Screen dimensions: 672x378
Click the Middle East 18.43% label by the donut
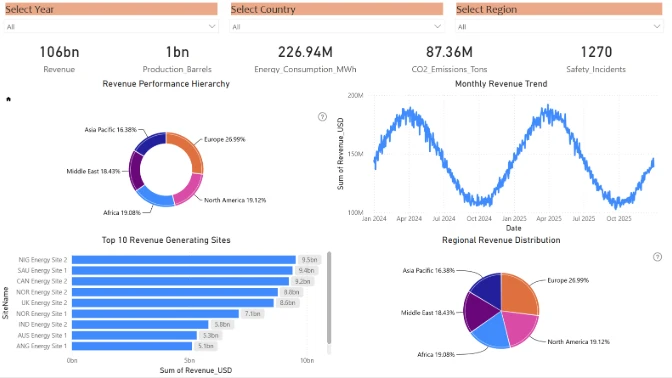(x=93, y=171)
